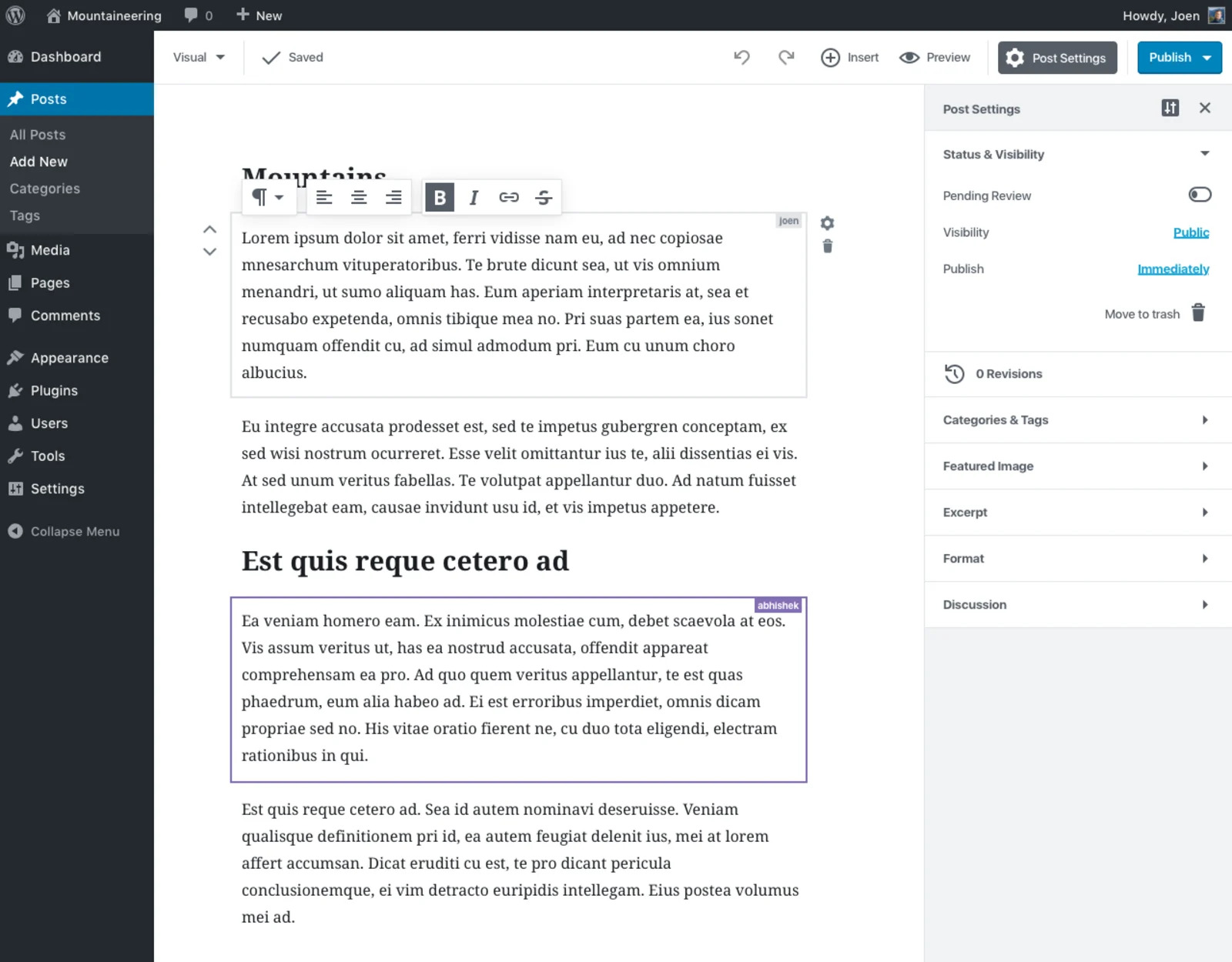Click the Public visibility link
The width and height of the screenshot is (1232, 962).
pos(1190,232)
